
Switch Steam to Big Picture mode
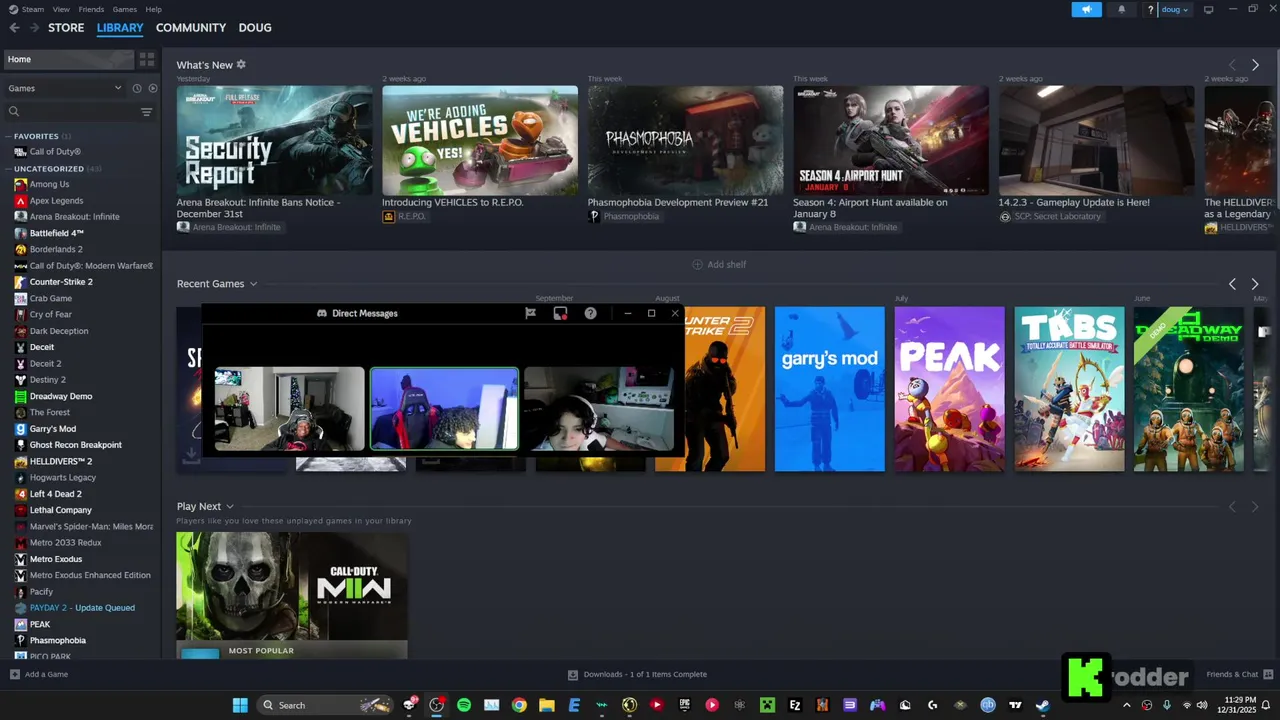point(1208,9)
